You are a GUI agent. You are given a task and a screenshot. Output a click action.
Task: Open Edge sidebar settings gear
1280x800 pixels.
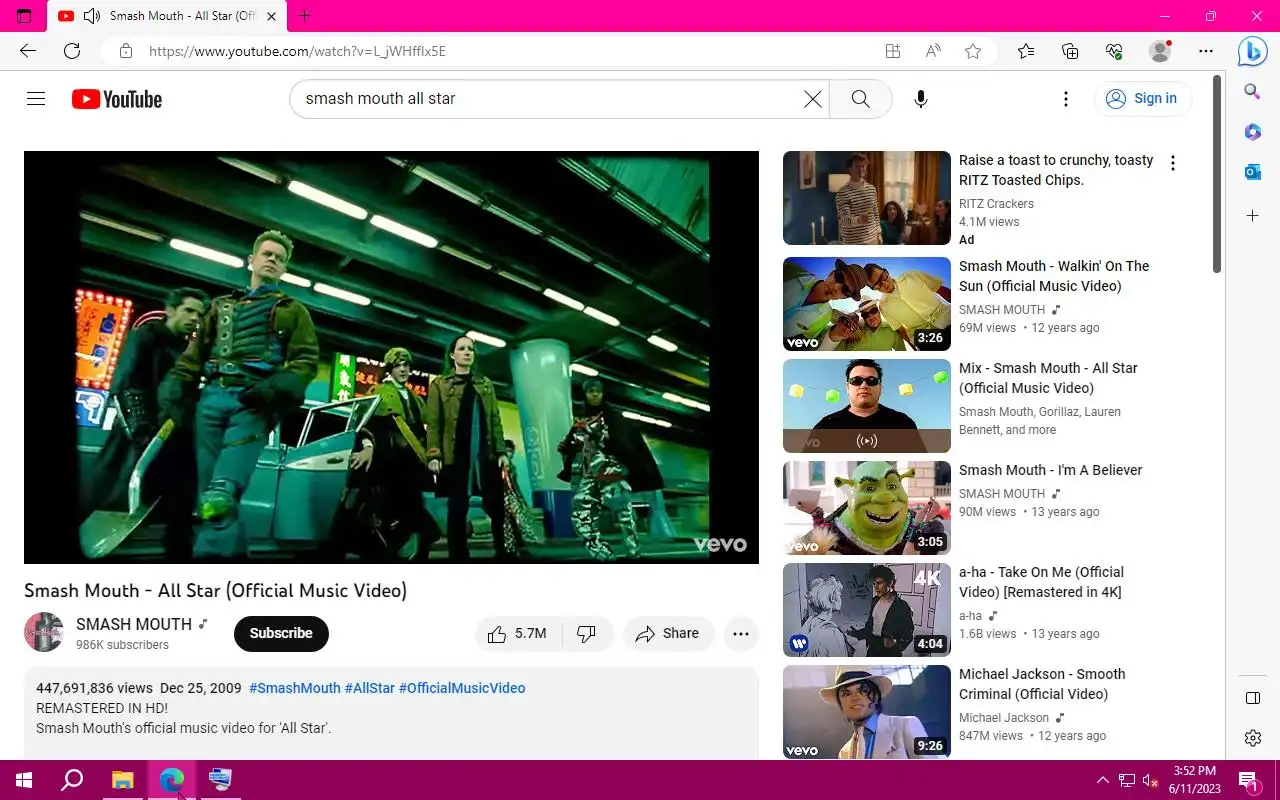coord(1253,738)
